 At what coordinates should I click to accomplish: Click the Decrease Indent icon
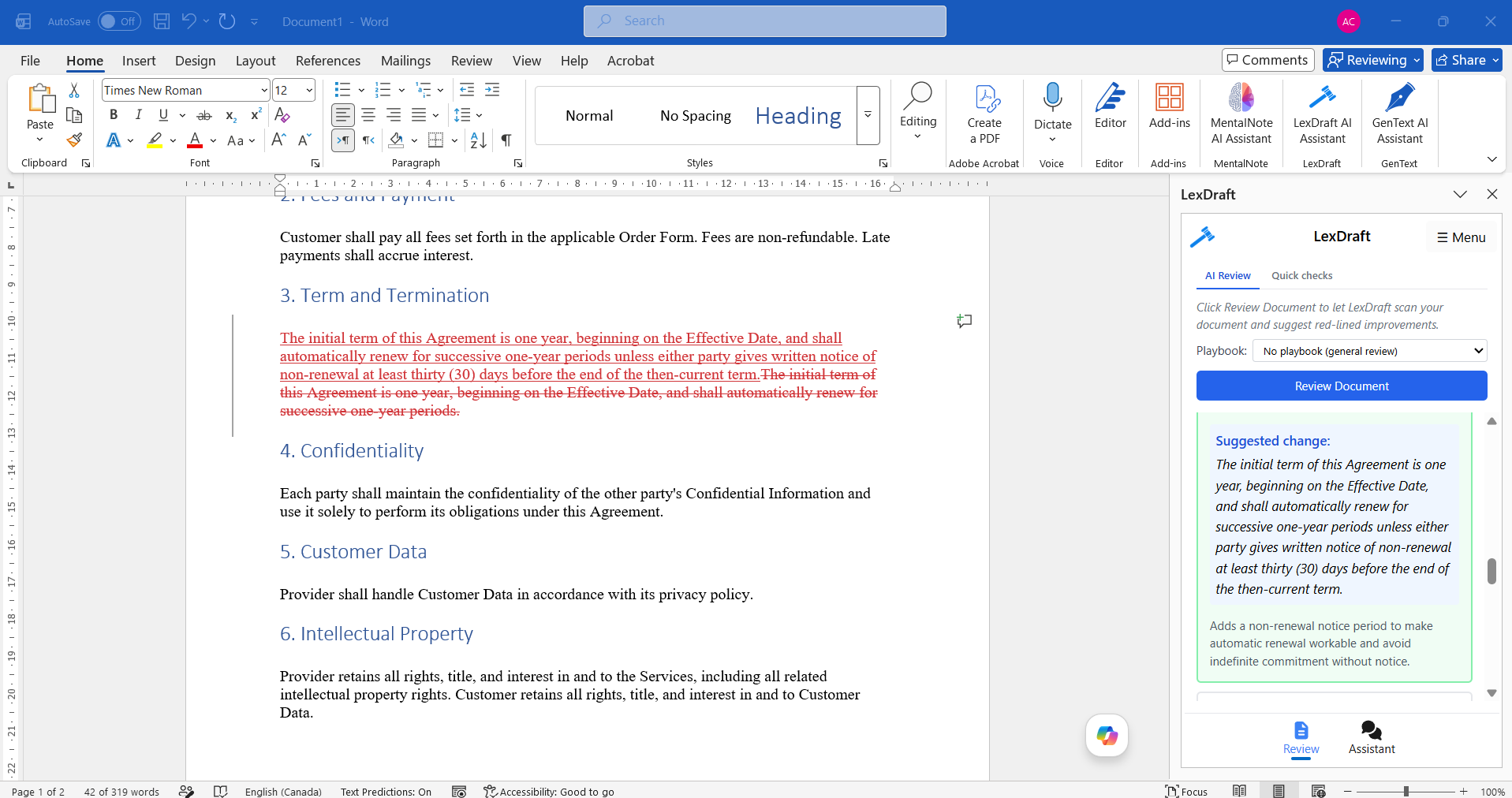click(467, 90)
